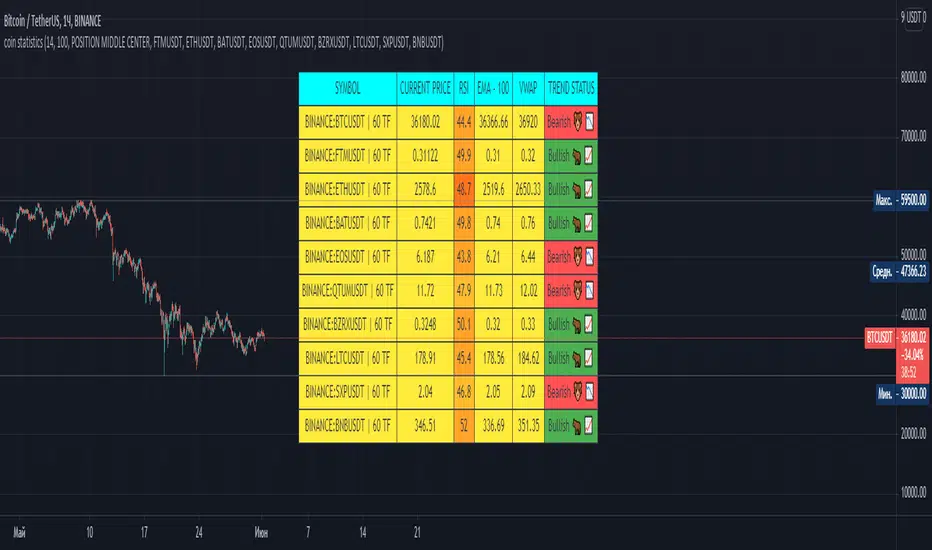Click the RSI value 52 cell
The width and height of the screenshot is (932, 550).
[x=464, y=426]
